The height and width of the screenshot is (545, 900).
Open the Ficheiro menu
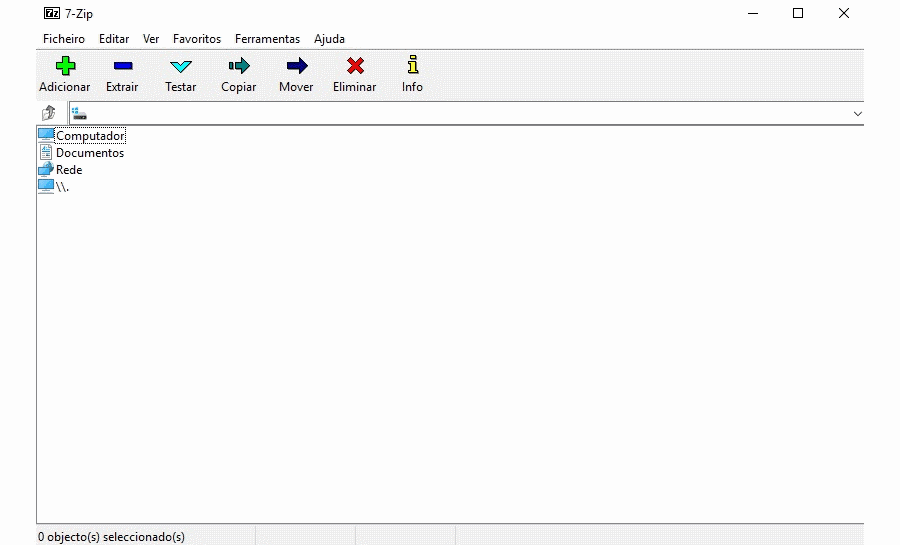coord(64,39)
